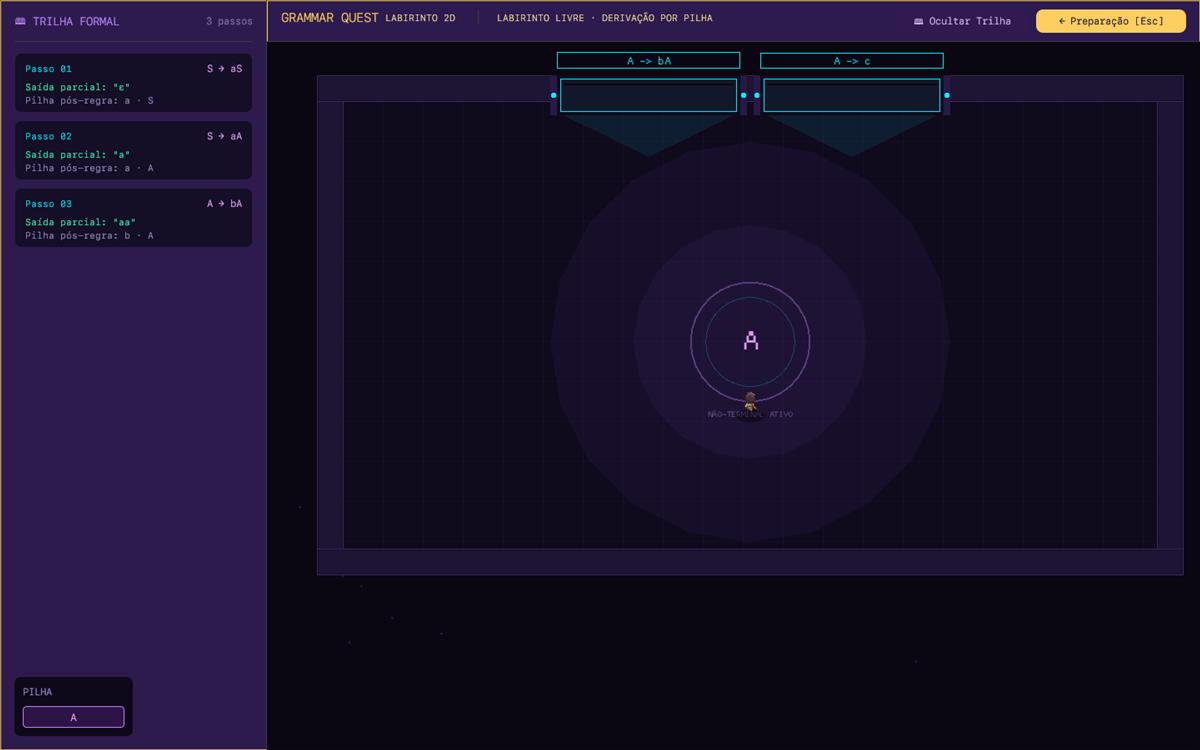Click the Saída parcial "ε" line
The image size is (1200, 750).
[78, 87]
